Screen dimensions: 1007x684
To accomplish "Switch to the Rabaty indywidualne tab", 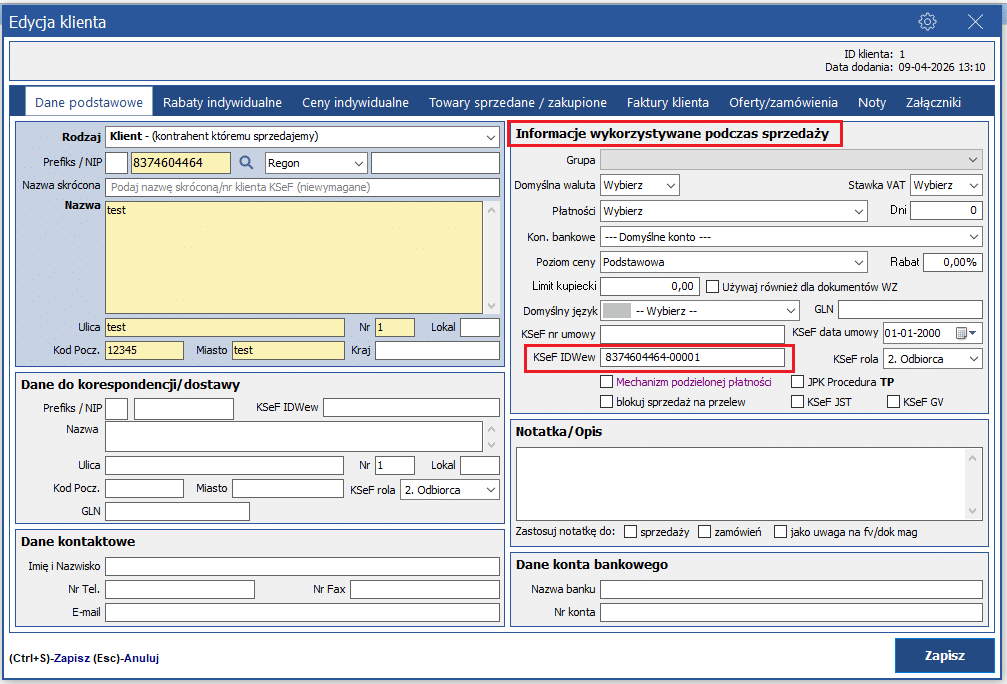I will [222, 102].
